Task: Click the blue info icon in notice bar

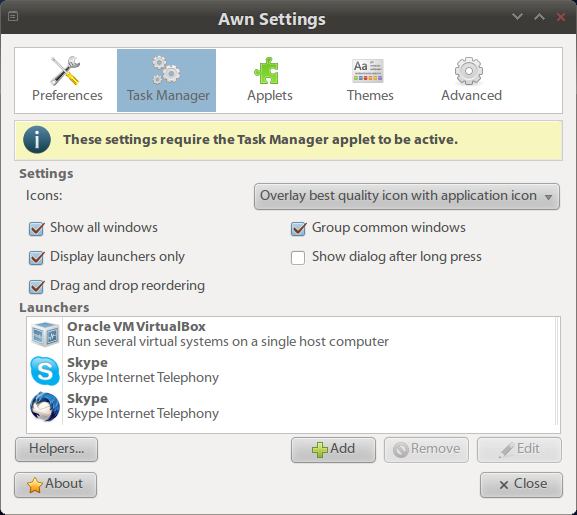Action: tap(37, 140)
